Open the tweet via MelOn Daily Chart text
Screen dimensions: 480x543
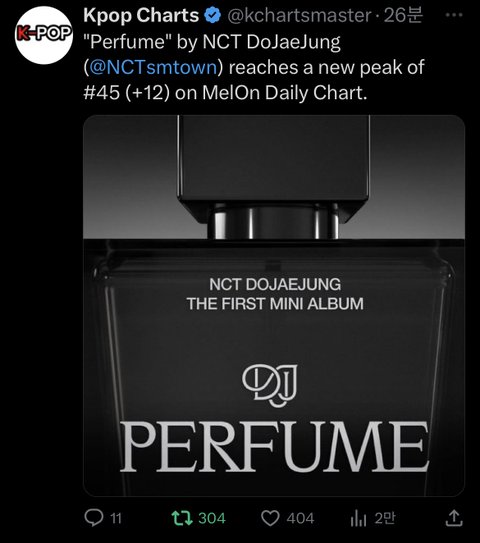point(284,93)
